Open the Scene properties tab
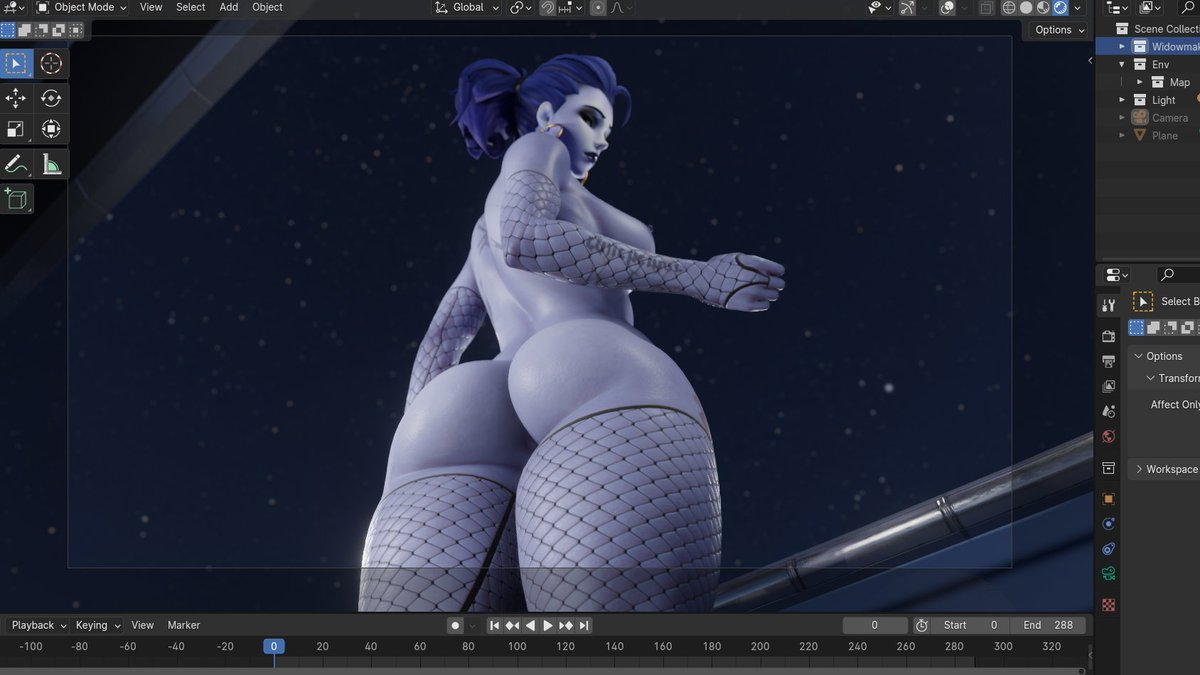The height and width of the screenshot is (675, 1200). click(x=1108, y=411)
